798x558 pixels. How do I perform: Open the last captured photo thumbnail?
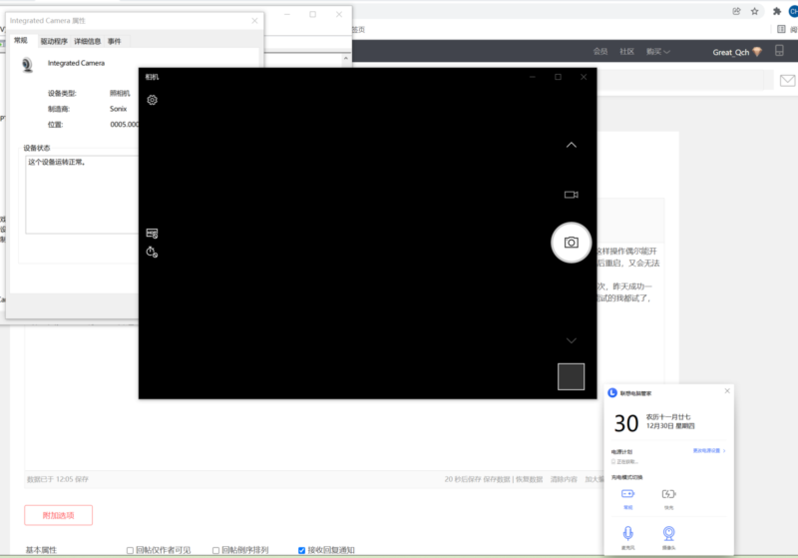click(x=570, y=376)
